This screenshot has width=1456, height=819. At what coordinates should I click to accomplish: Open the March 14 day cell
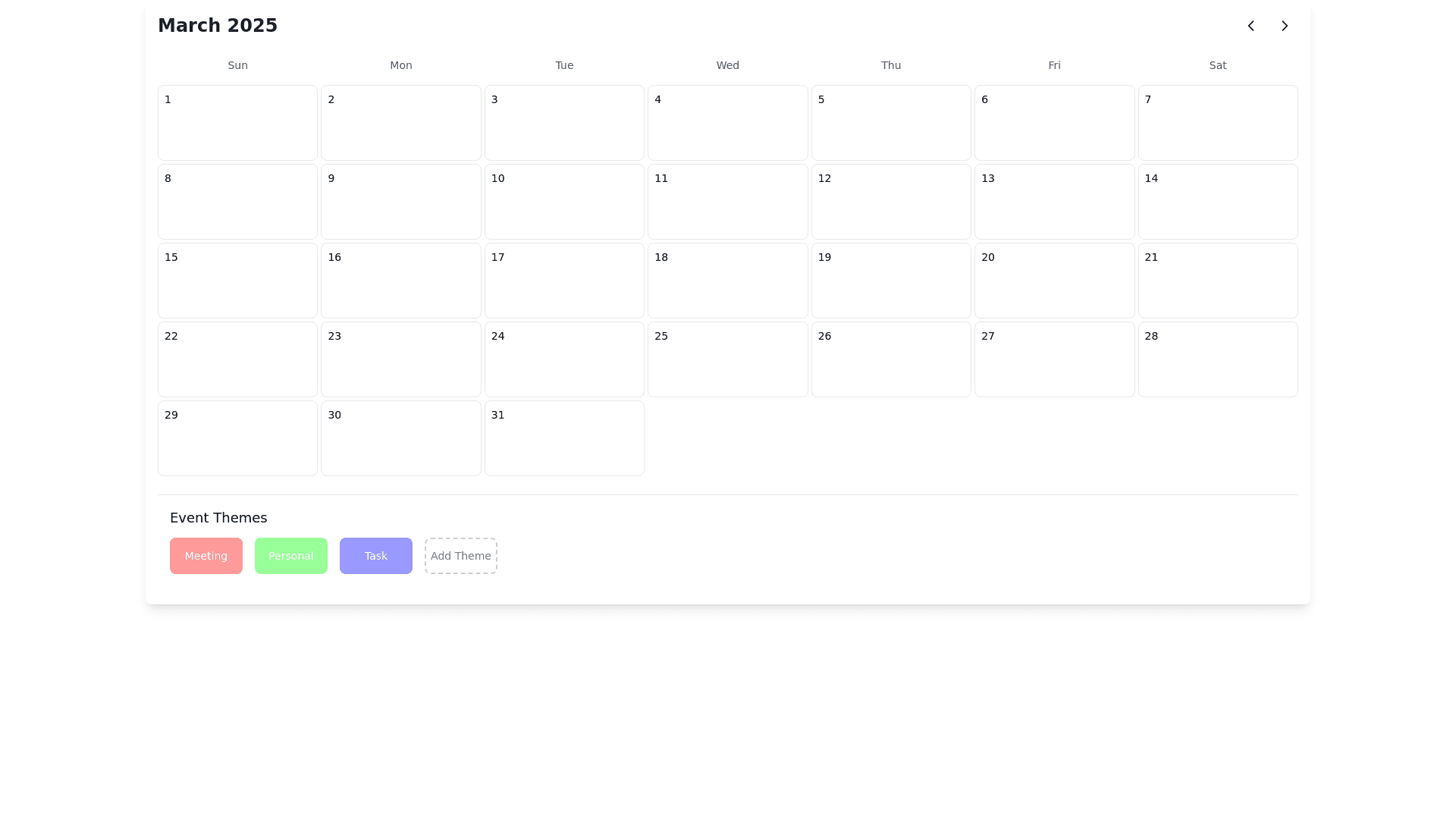coord(1217,202)
